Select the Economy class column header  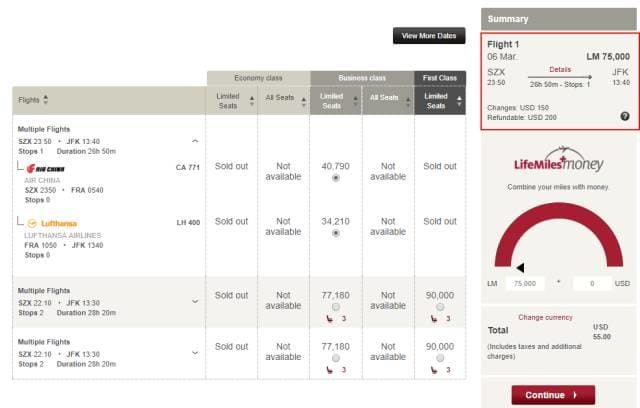coord(258,78)
